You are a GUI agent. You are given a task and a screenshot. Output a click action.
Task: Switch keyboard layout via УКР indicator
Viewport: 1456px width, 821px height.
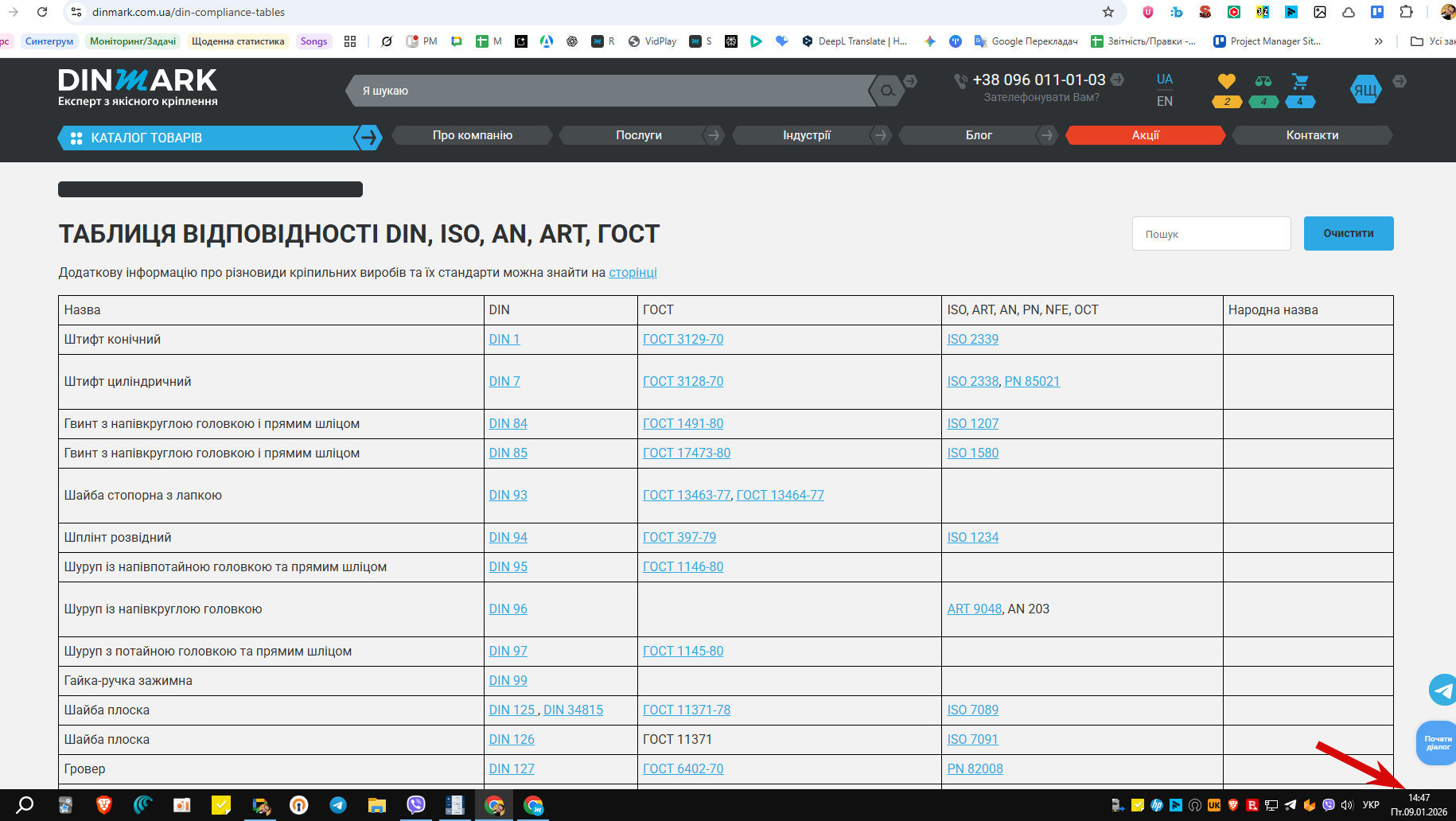click(1371, 805)
